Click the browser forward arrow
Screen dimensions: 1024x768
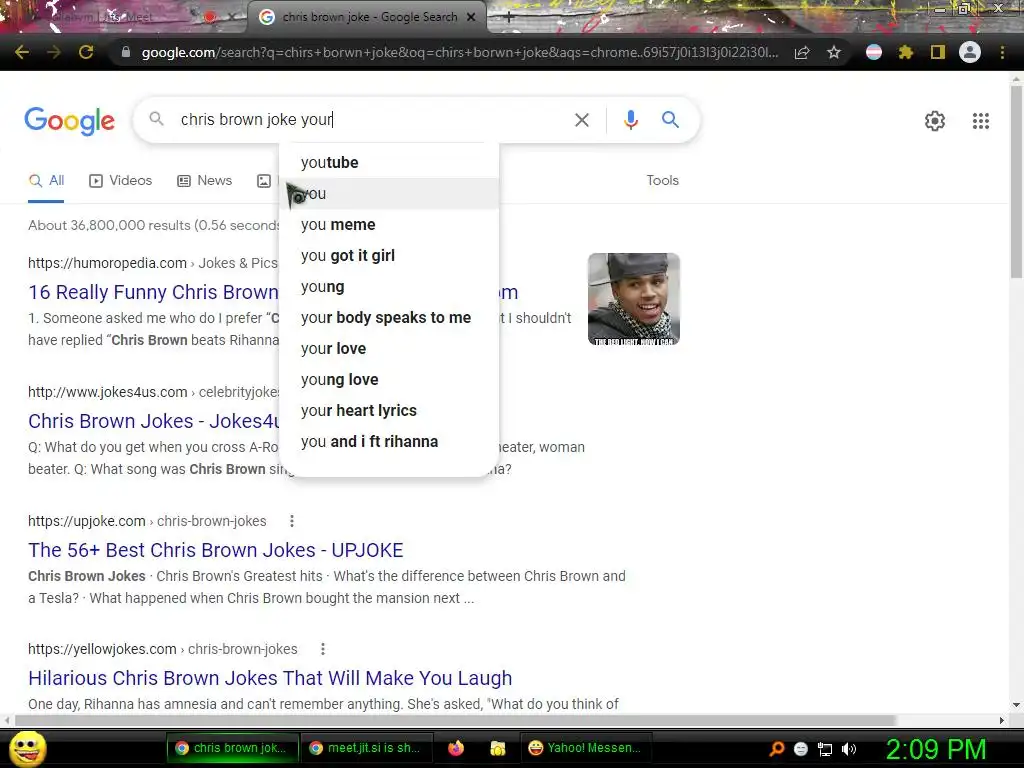coord(54,52)
